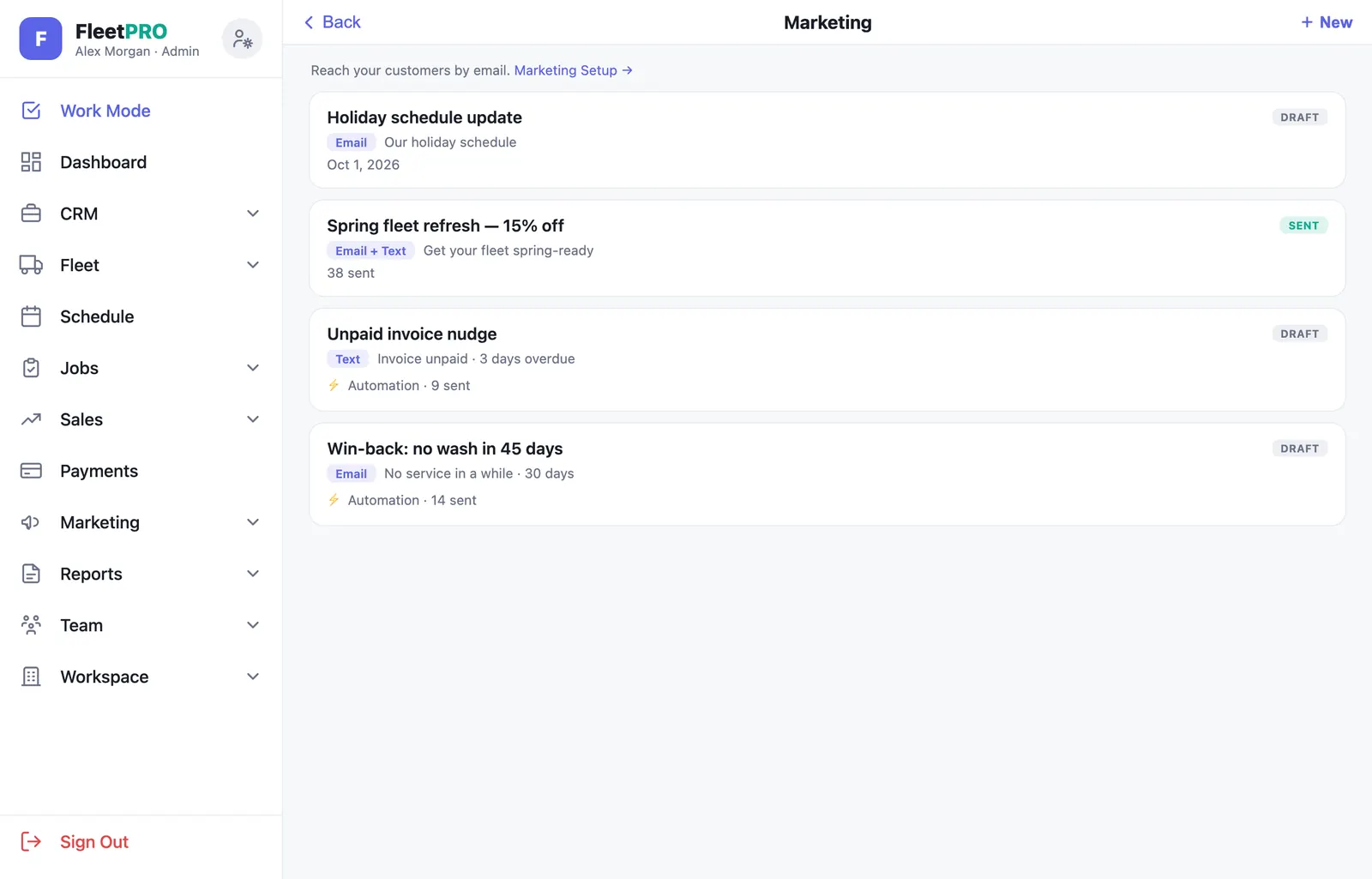
Task: Click the lightning bolt on Unpaid invoice nudge
Action: tap(334, 385)
